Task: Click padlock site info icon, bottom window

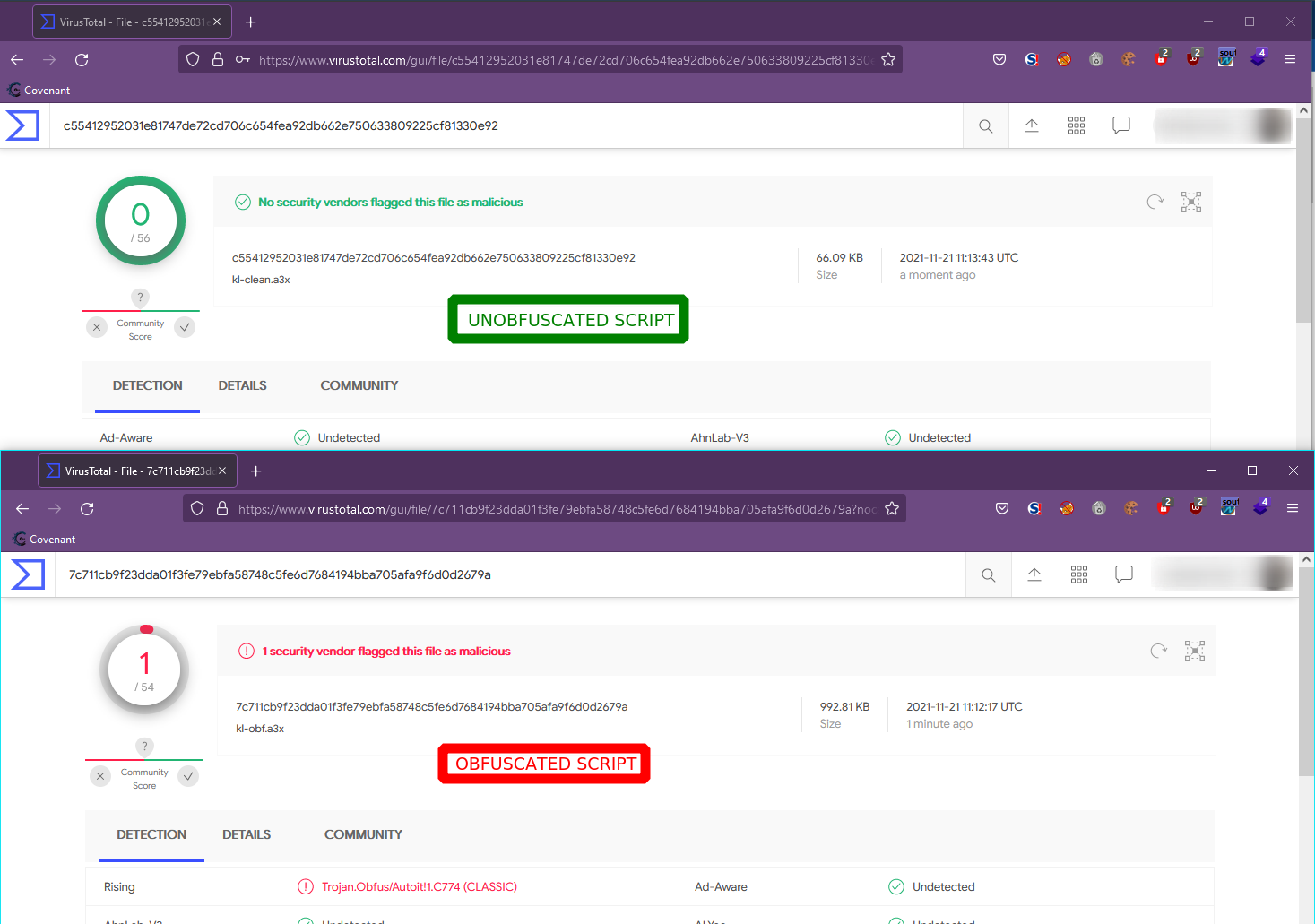Action: click(222, 508)
